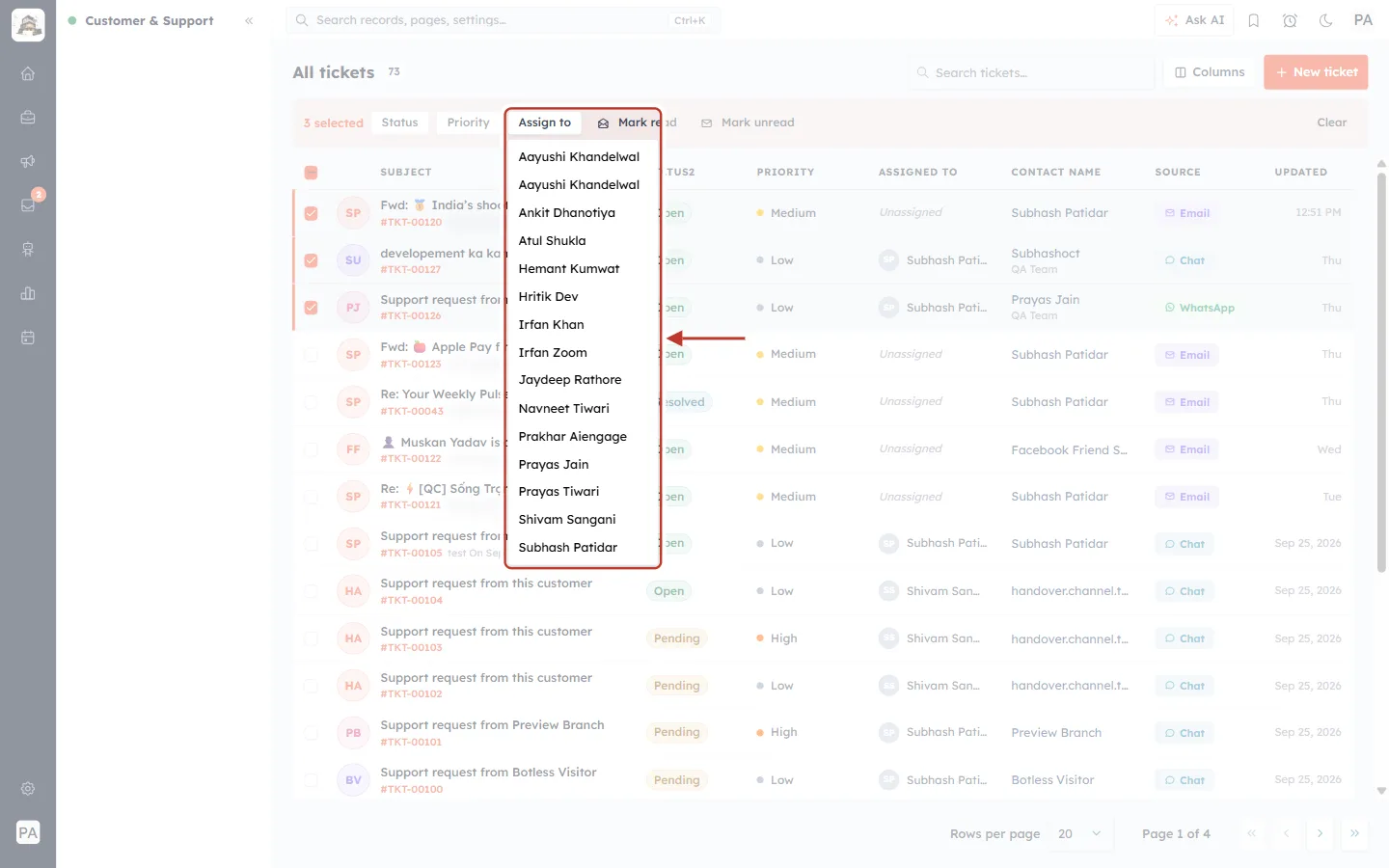The image size is (1389, 868).
Task: Open the PA profile avatar top right
Action: pyautogui.click(x=1363, y=20)
